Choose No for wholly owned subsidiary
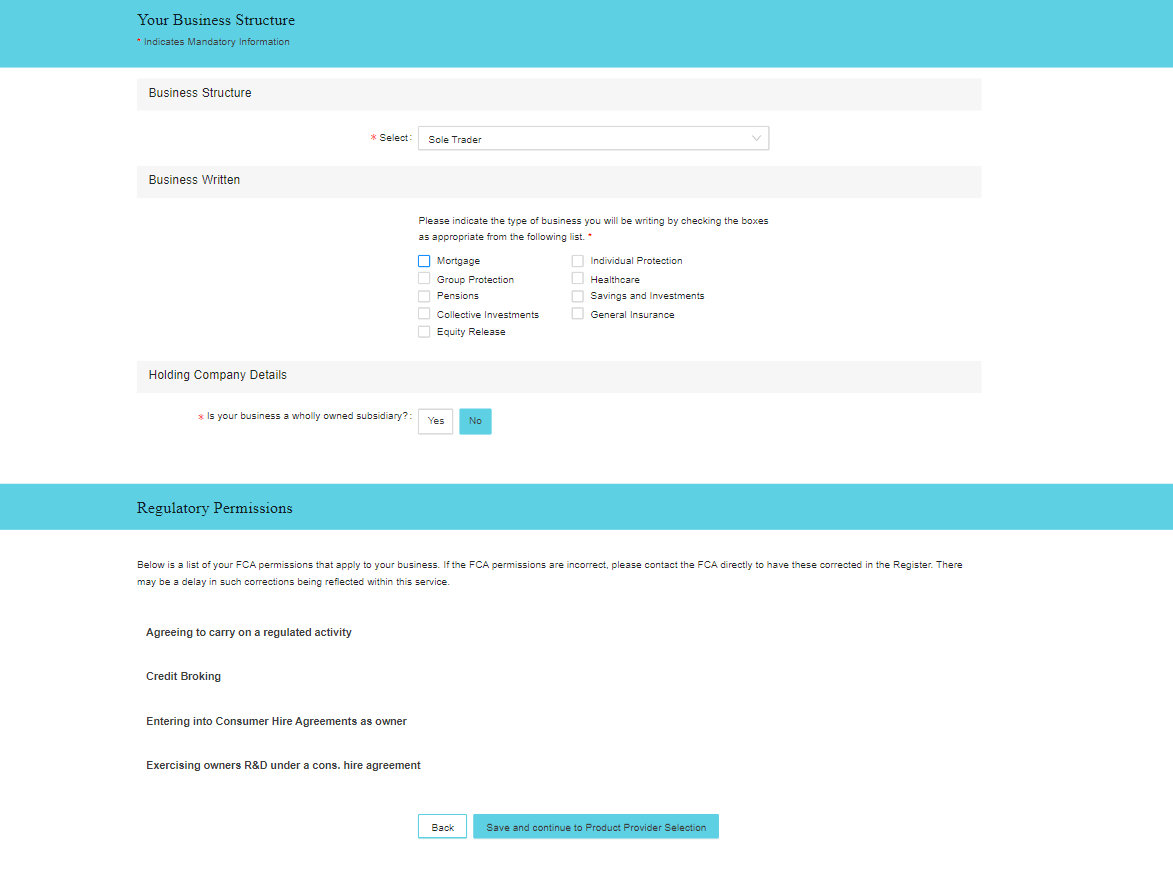This screenshot has width=1173, height=871. (x=475, y=421)
